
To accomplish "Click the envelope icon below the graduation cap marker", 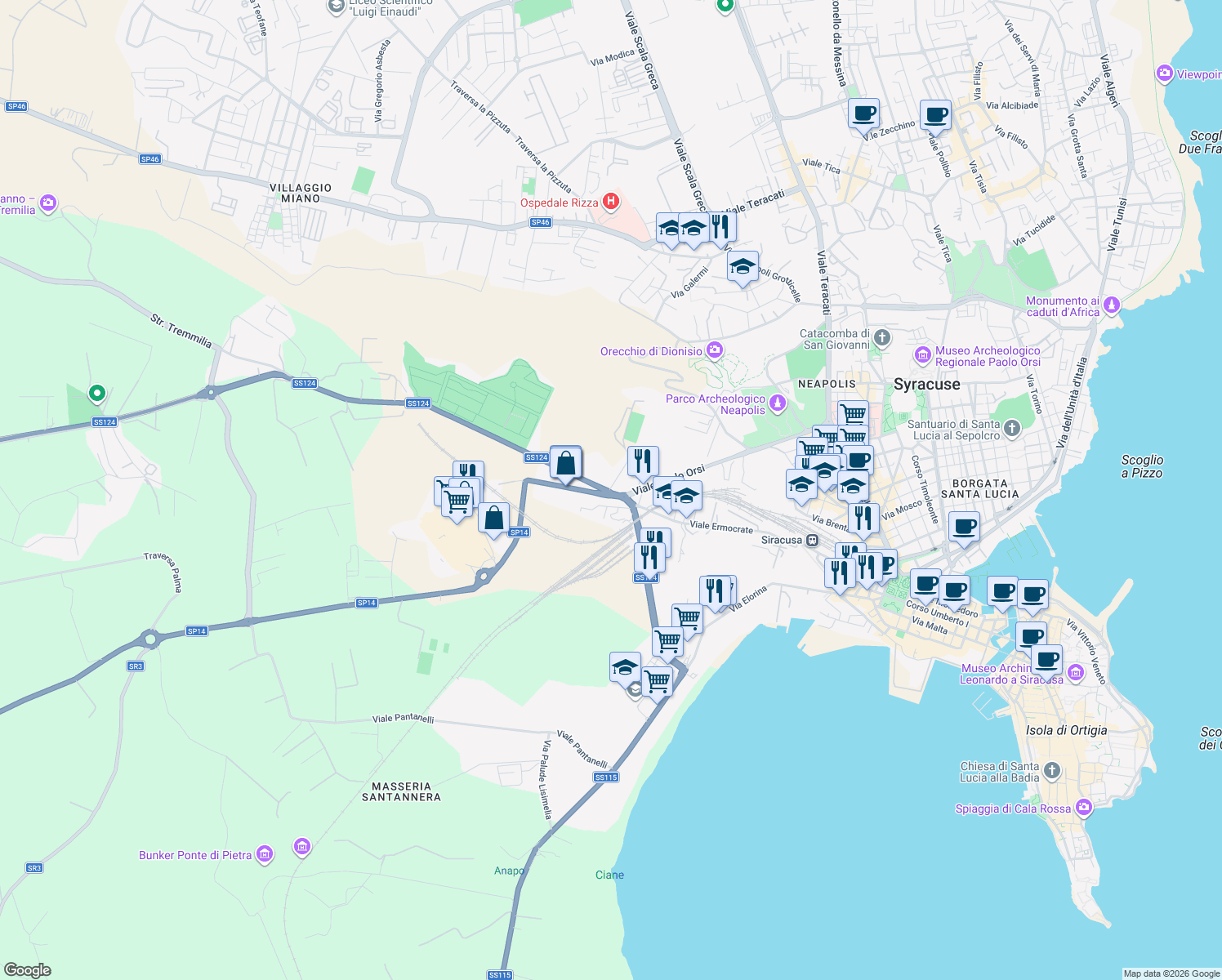I will (x=634, y=689).
